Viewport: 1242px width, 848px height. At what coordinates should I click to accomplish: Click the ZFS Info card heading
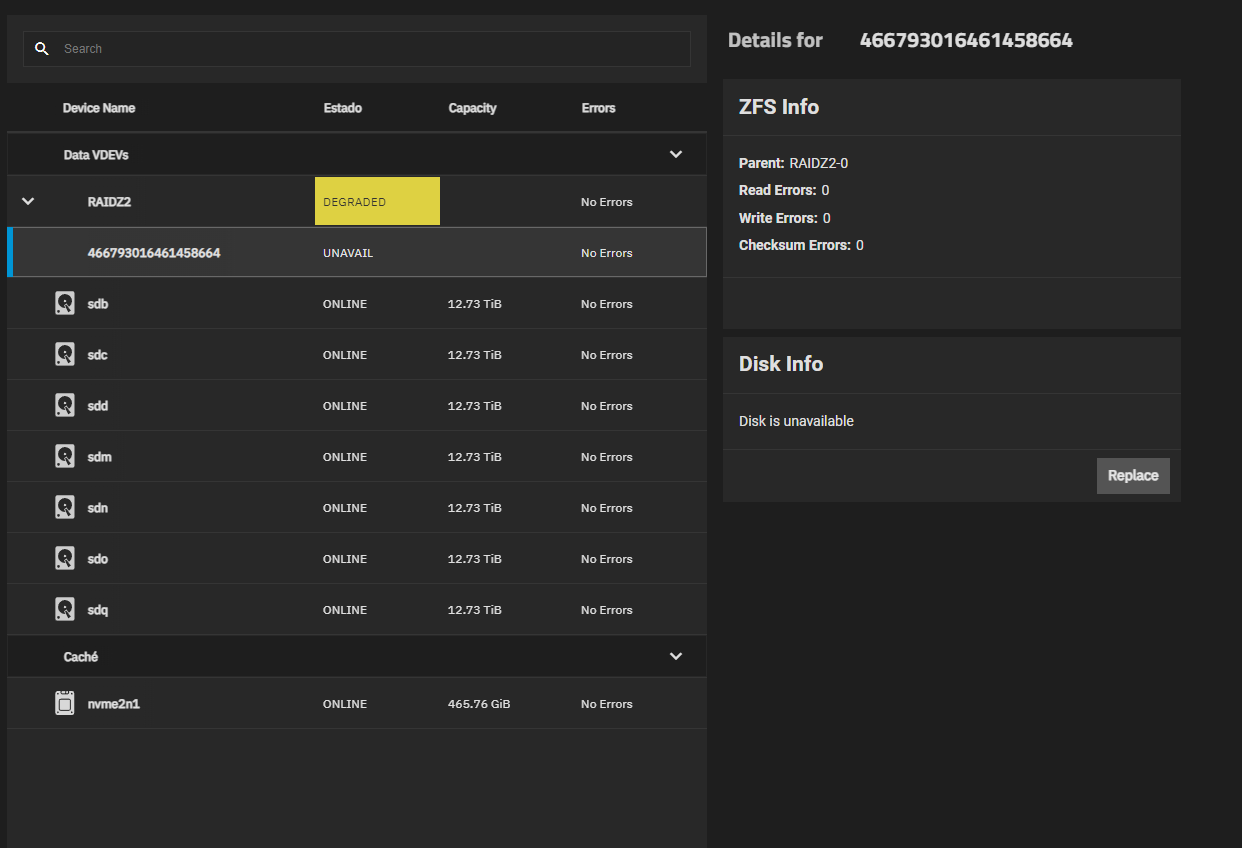(x=779, y=107)
